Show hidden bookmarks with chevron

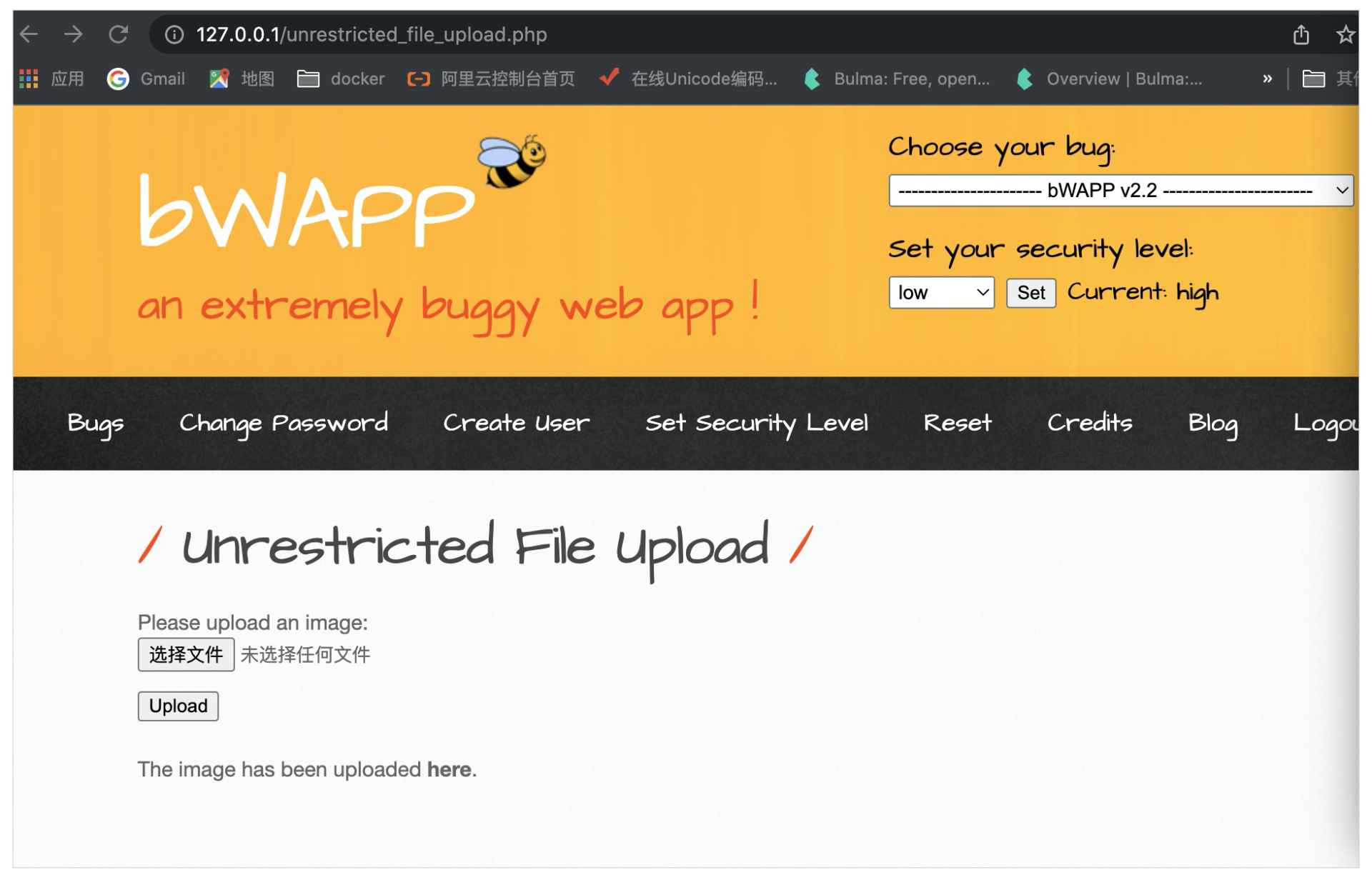click(1267, 79)
